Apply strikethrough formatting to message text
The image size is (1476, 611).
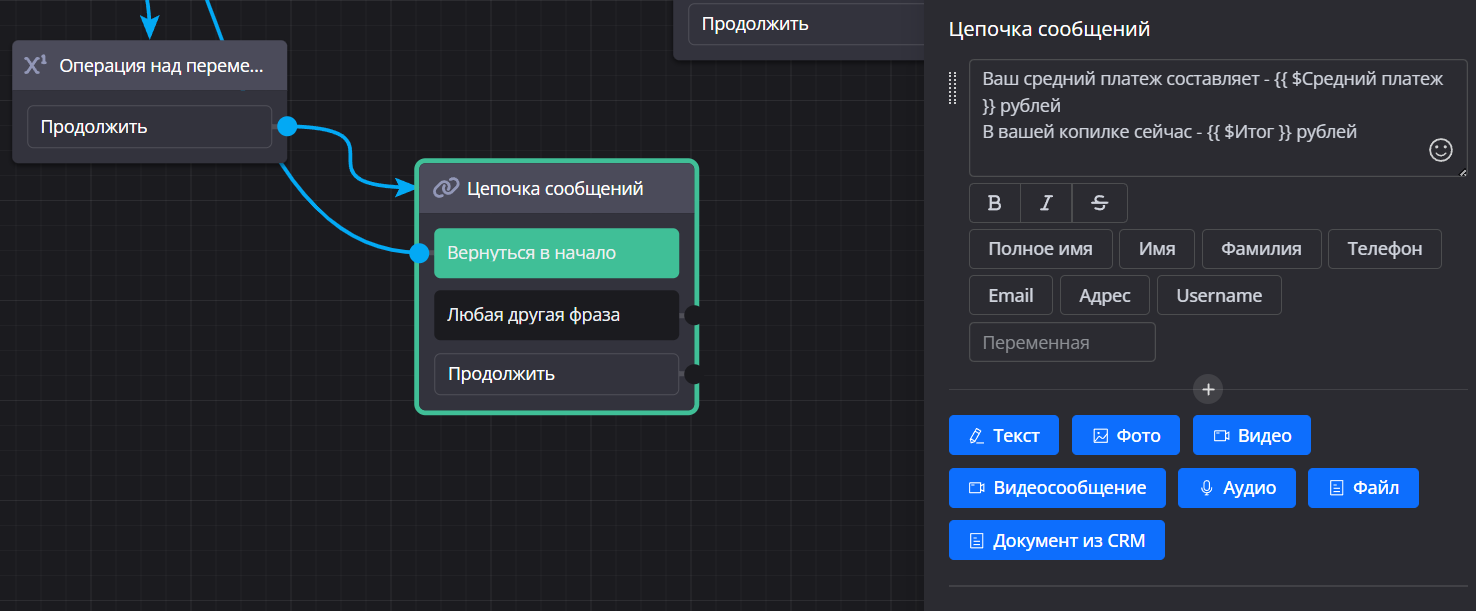tap(1099, 203)
